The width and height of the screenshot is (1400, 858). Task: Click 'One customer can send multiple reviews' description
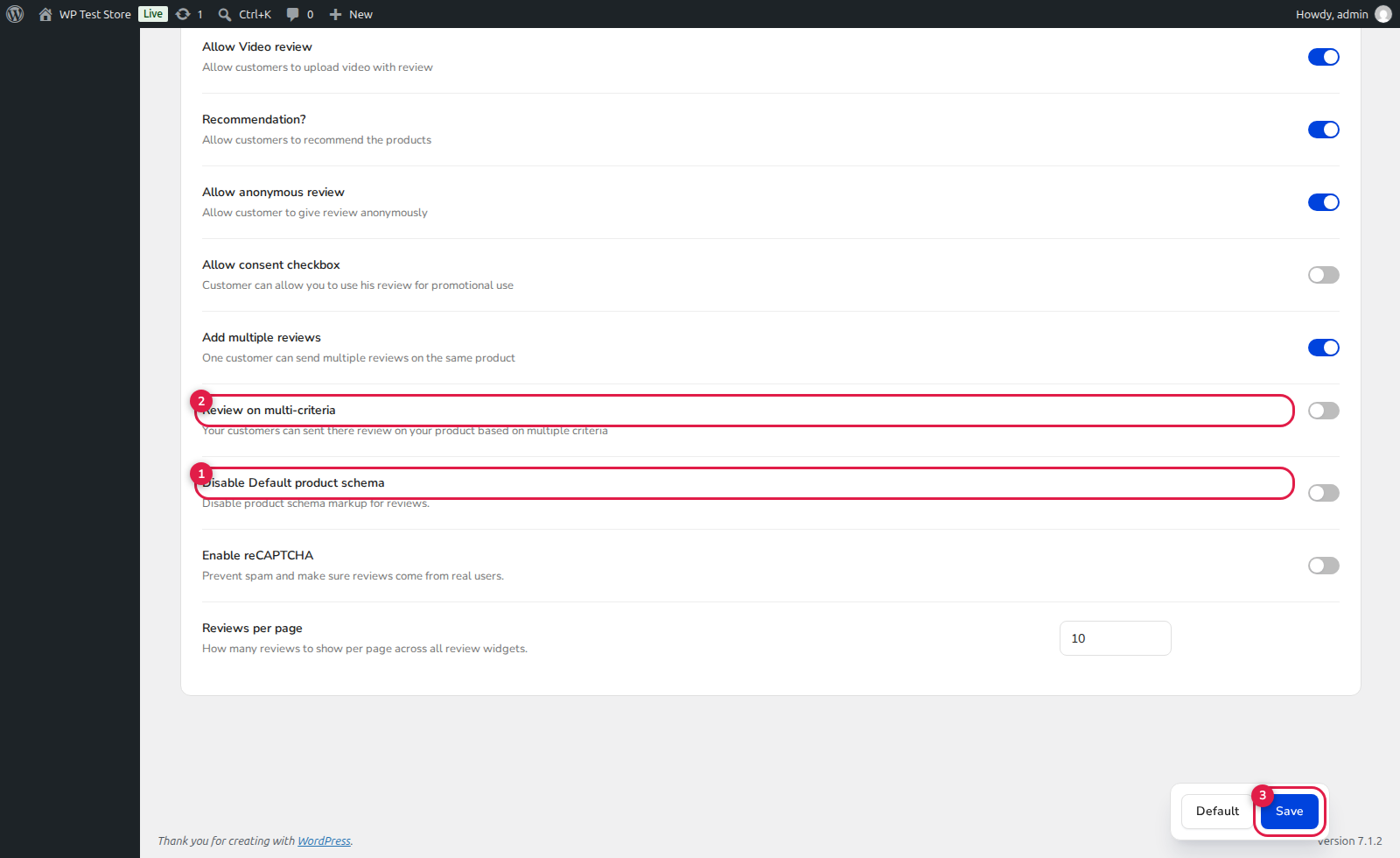pos(359,358)
